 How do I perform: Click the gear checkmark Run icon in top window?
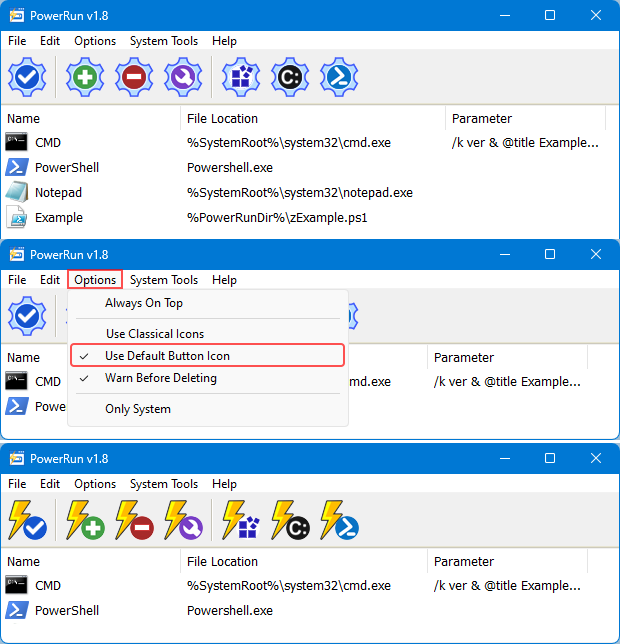coord(28,77)
